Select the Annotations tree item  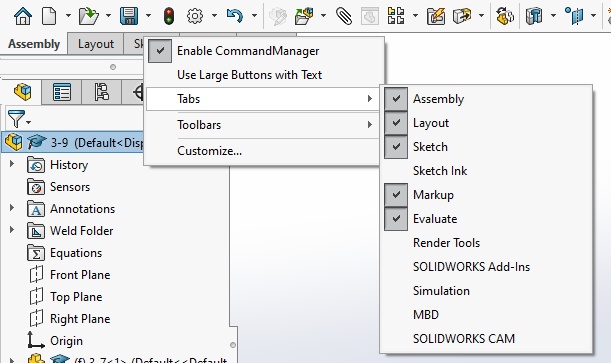coord(82,209)
